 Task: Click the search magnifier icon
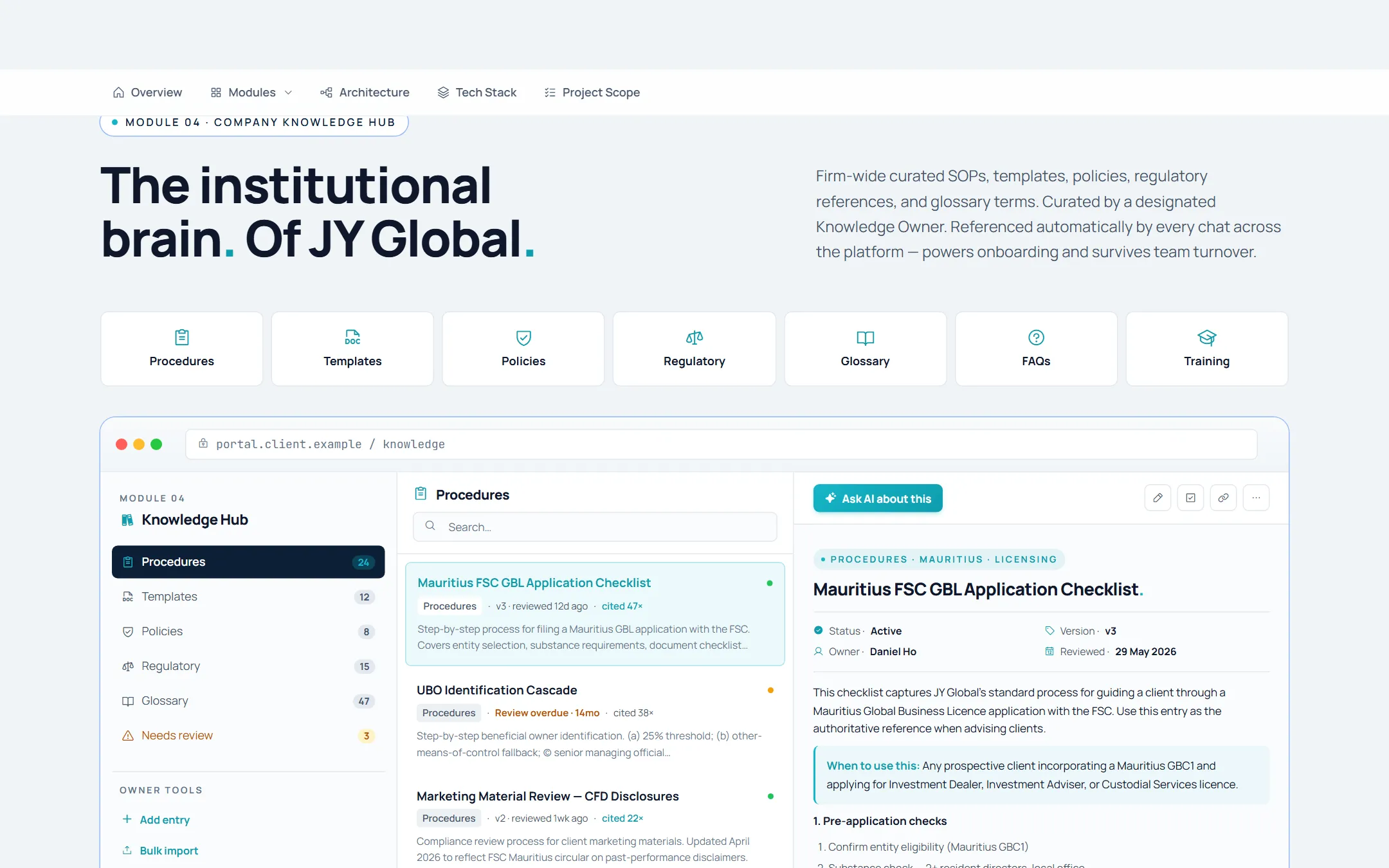(430, 526)
